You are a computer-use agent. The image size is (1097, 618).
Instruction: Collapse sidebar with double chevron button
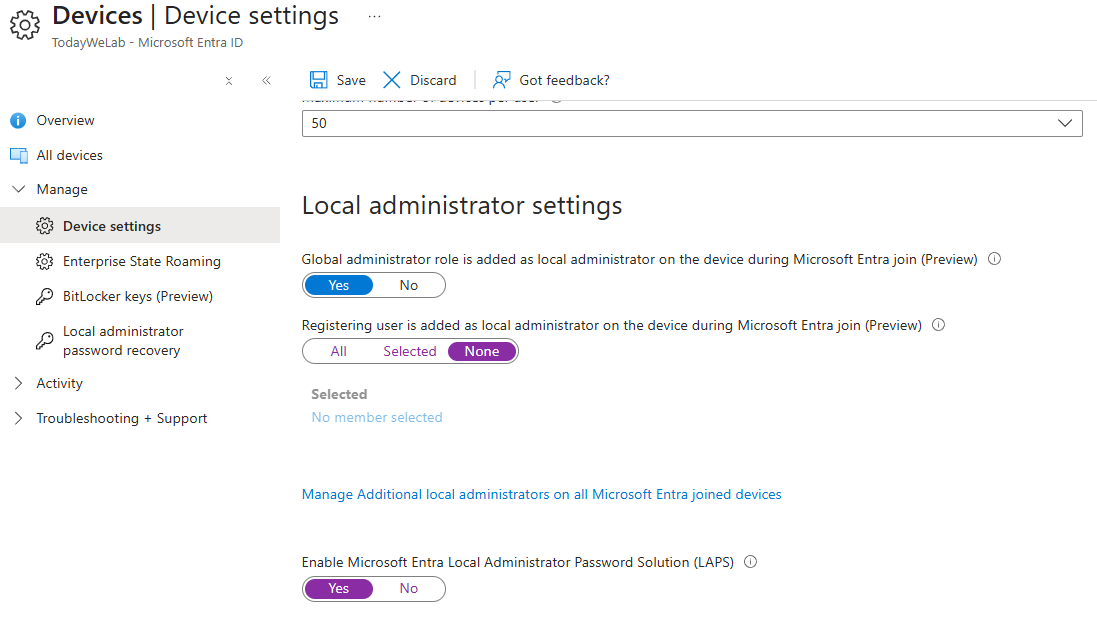click(x=266, y=81)
